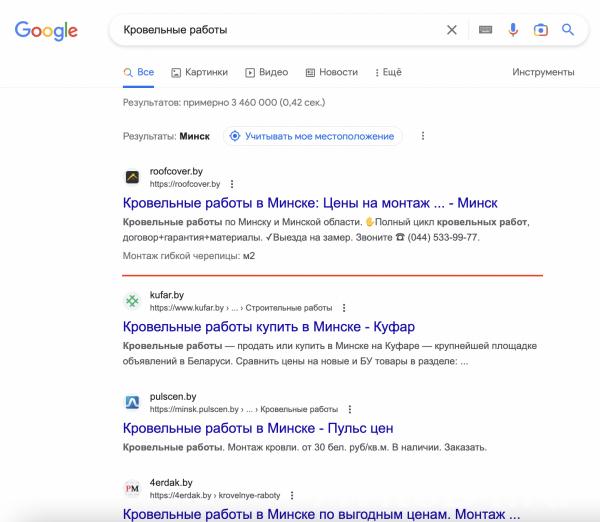This screenshot has width=600, height=522.
Task: Switch to the Видео tab
Action: coord(267,72)
